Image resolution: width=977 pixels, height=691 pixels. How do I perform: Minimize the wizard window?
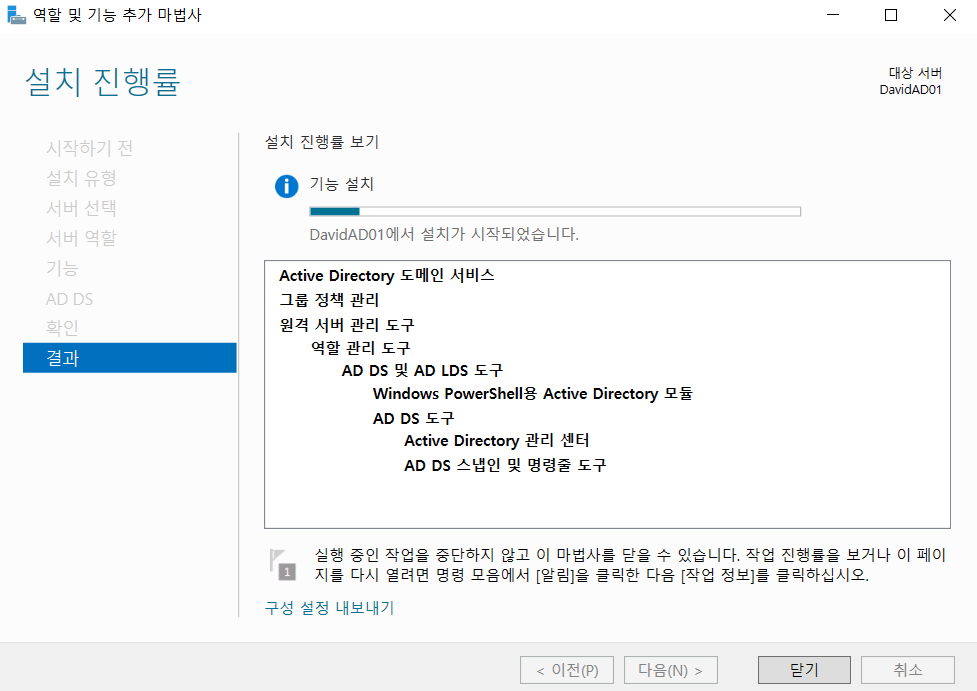[x=833, y=15]
